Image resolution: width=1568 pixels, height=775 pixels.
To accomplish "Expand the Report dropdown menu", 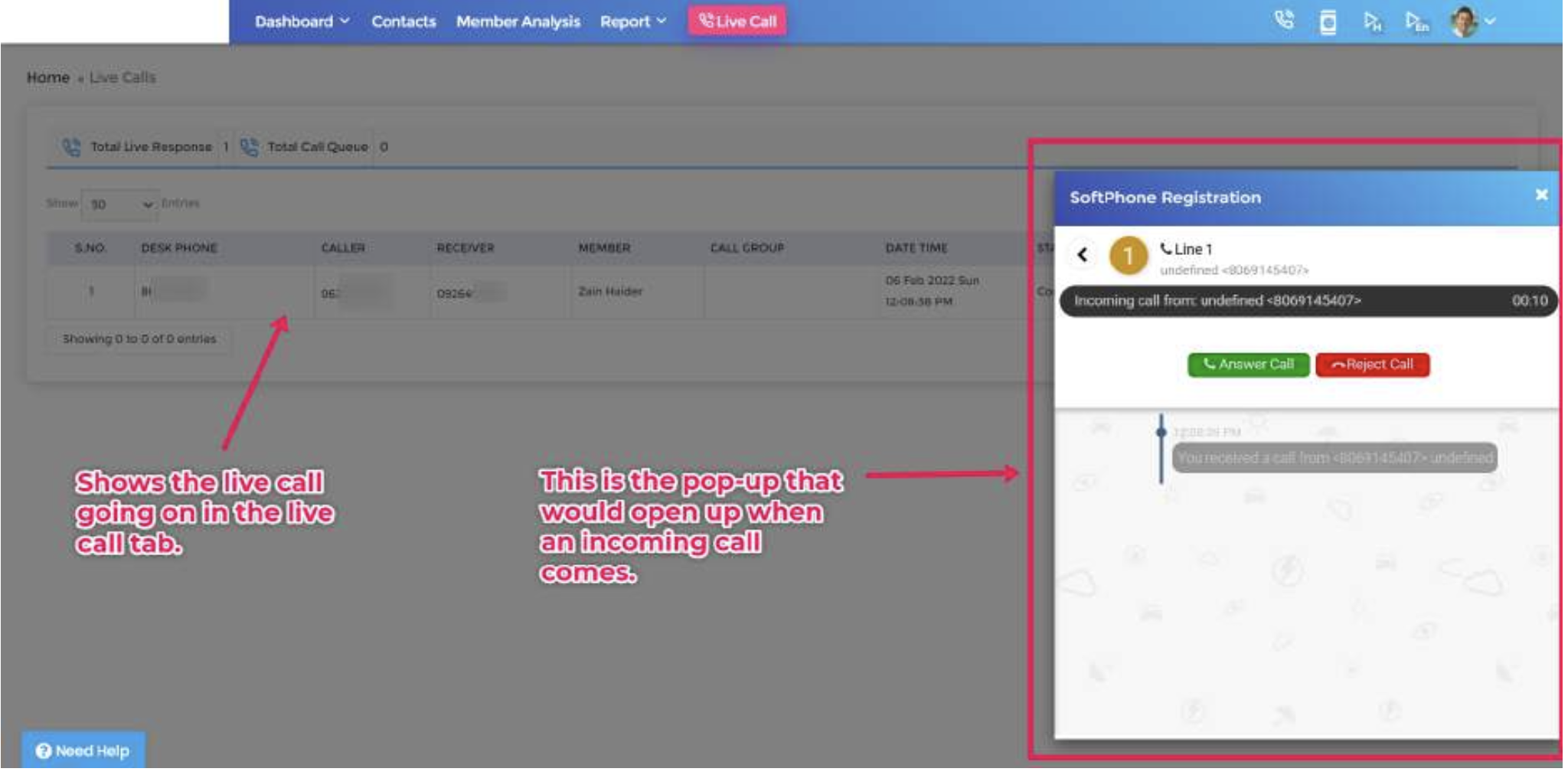I will tap(632, 21).
